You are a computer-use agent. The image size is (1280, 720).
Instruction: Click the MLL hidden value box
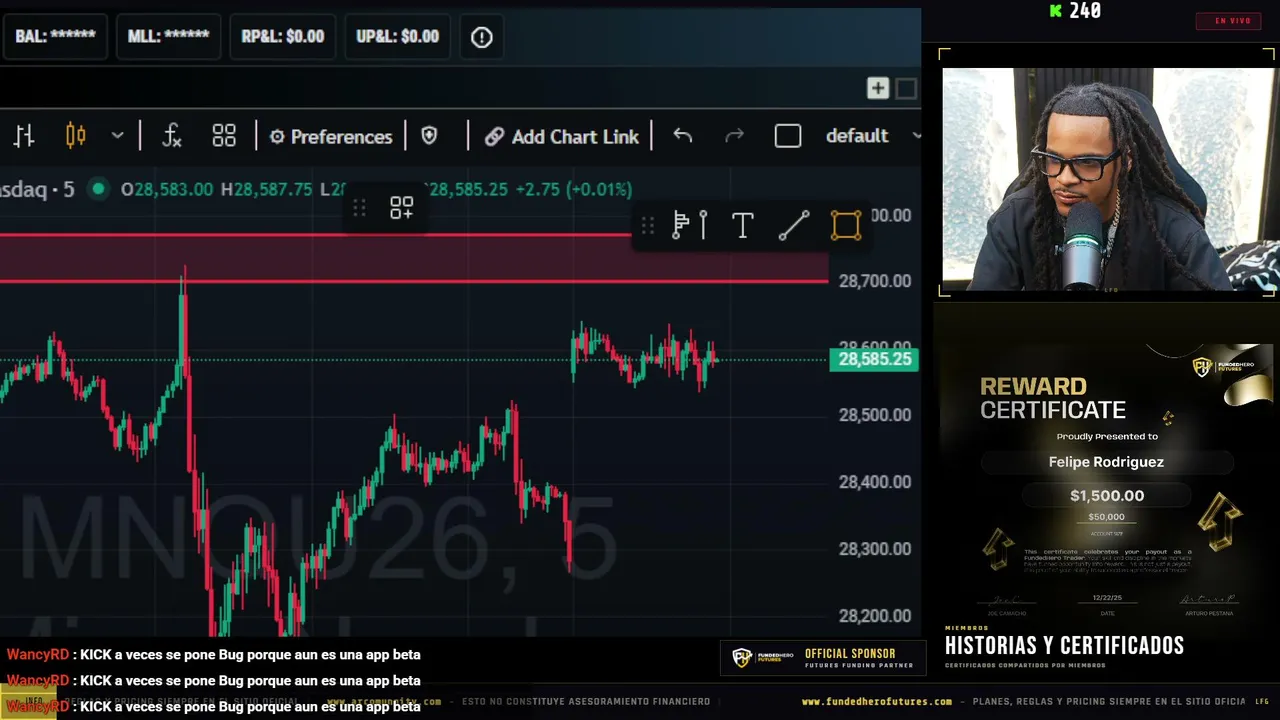pos(168,36)
